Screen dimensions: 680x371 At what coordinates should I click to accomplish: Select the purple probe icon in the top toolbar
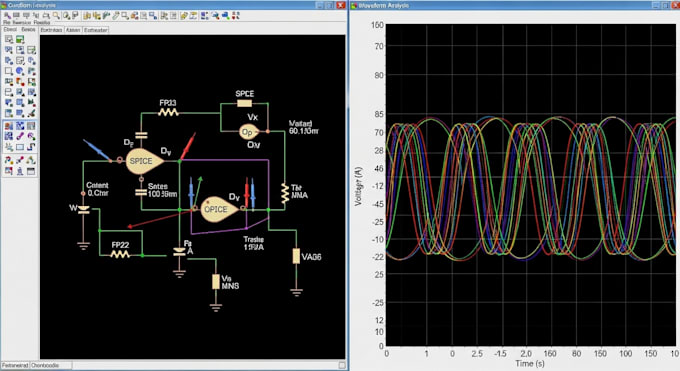pos(7,16)
